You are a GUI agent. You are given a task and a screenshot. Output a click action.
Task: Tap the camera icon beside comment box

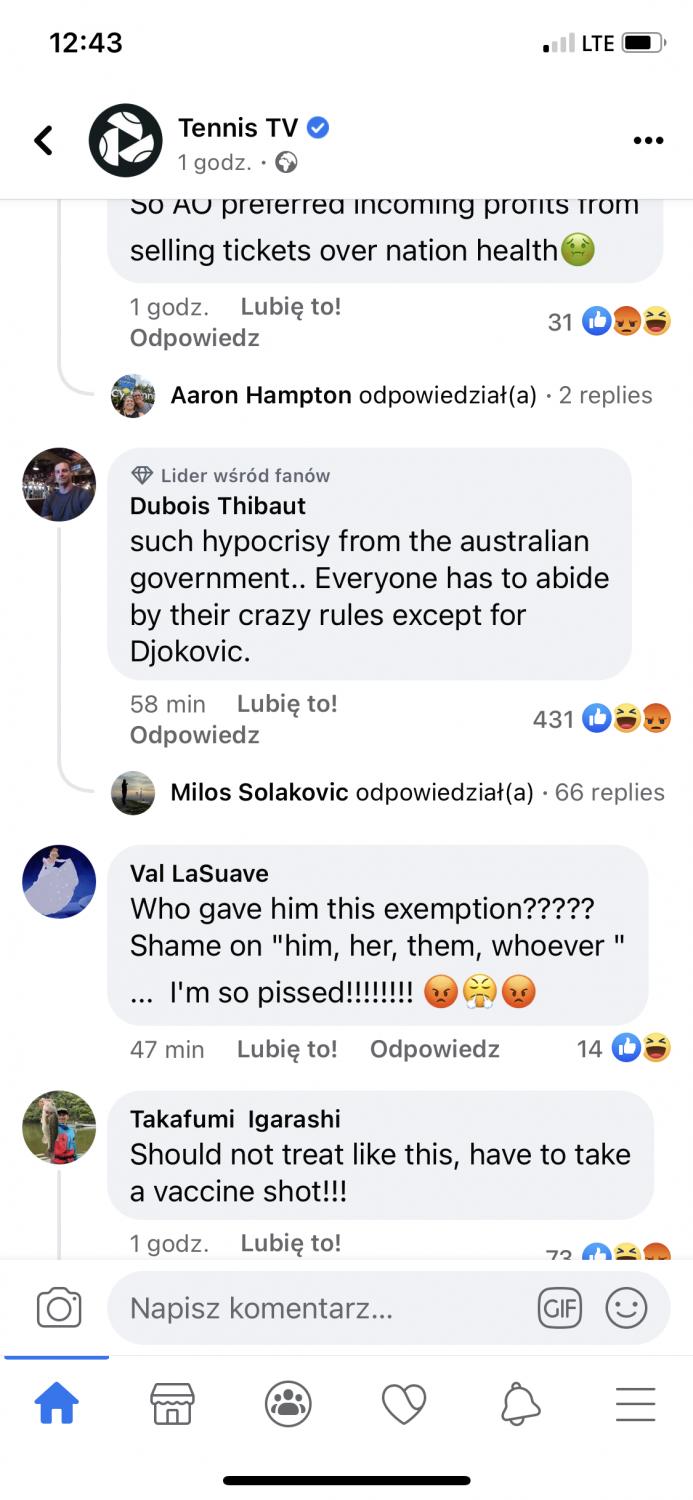tap(59, 1308)
